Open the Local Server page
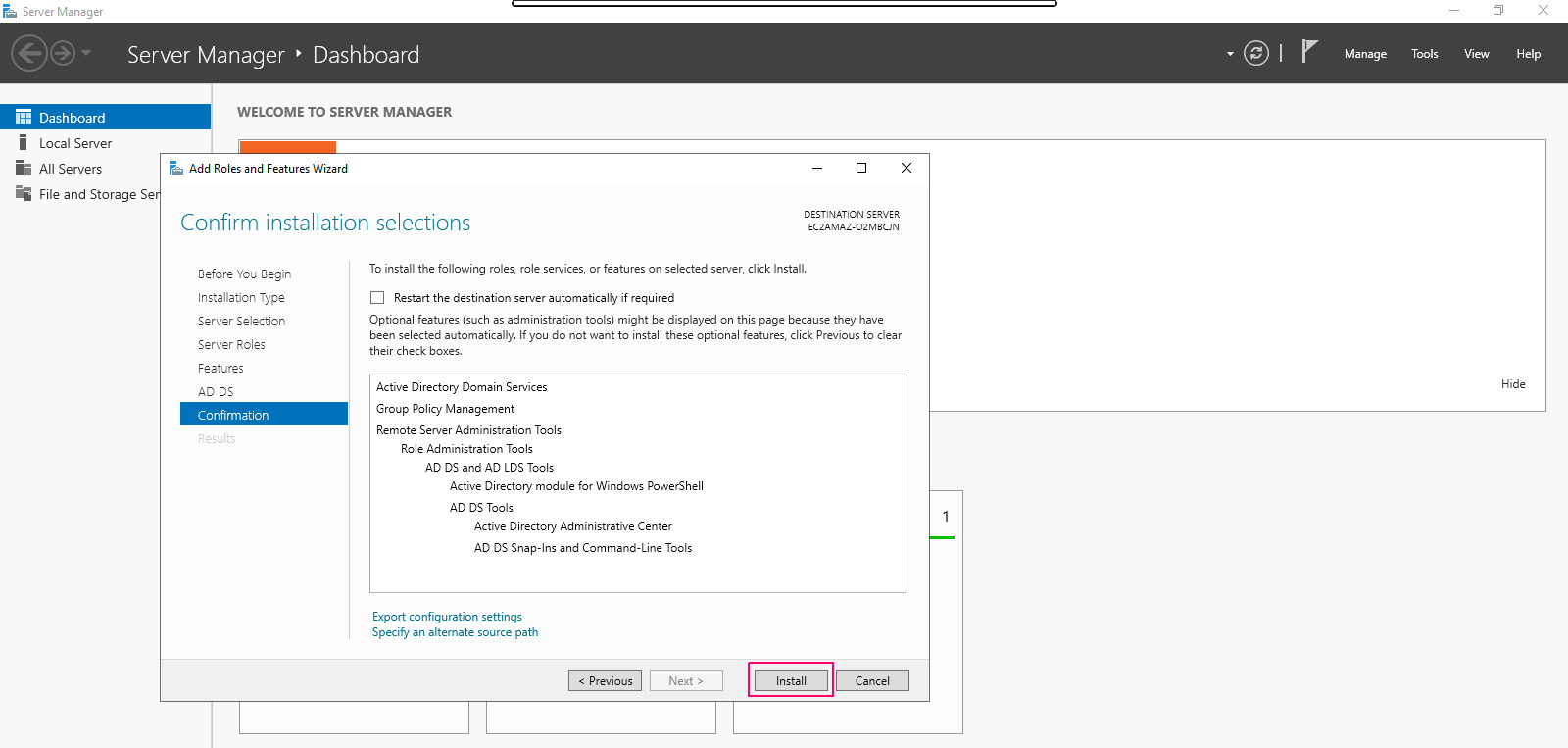This screenshot has width=1568, height=748. pyautogui.click(x=75, y=143)
